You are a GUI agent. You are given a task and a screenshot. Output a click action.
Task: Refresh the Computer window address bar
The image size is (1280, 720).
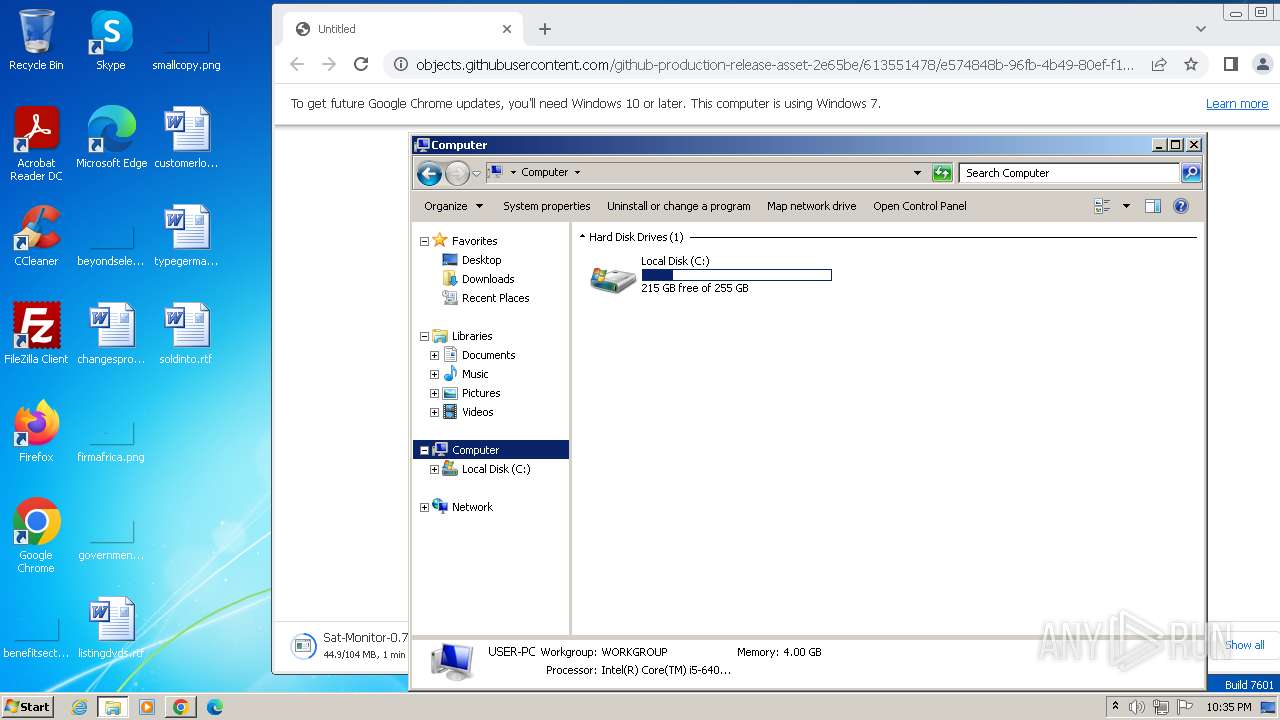tap(942, 173)
